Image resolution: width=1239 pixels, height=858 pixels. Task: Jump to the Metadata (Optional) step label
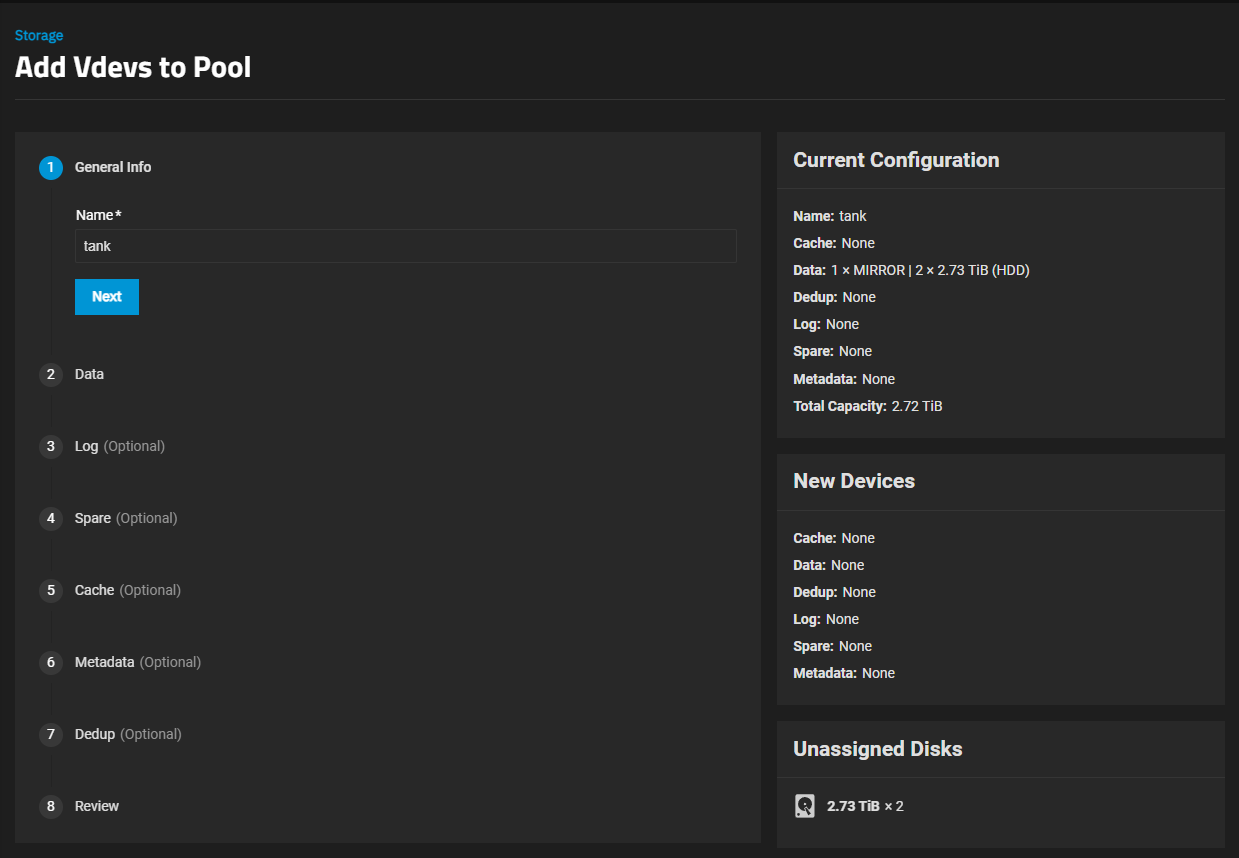137,662
